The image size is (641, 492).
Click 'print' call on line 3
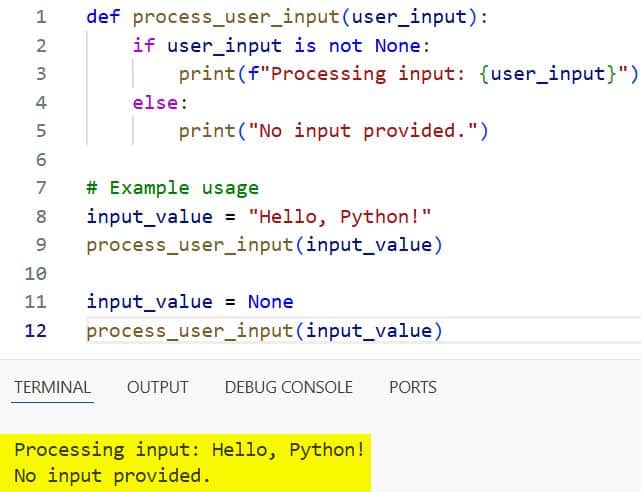coord(207,75)
